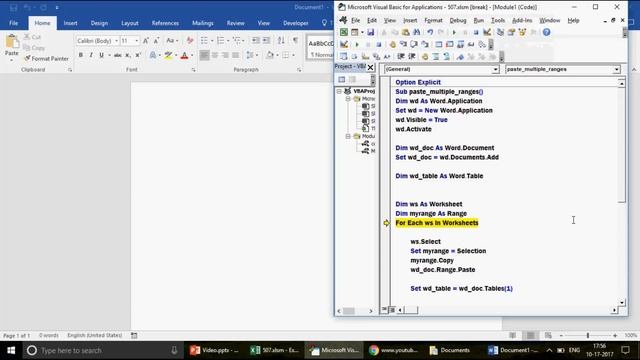Click Clear All Formatting icon in Word ribbon
The height and width of the screenshot is (360, 640).
click(190, 40)
